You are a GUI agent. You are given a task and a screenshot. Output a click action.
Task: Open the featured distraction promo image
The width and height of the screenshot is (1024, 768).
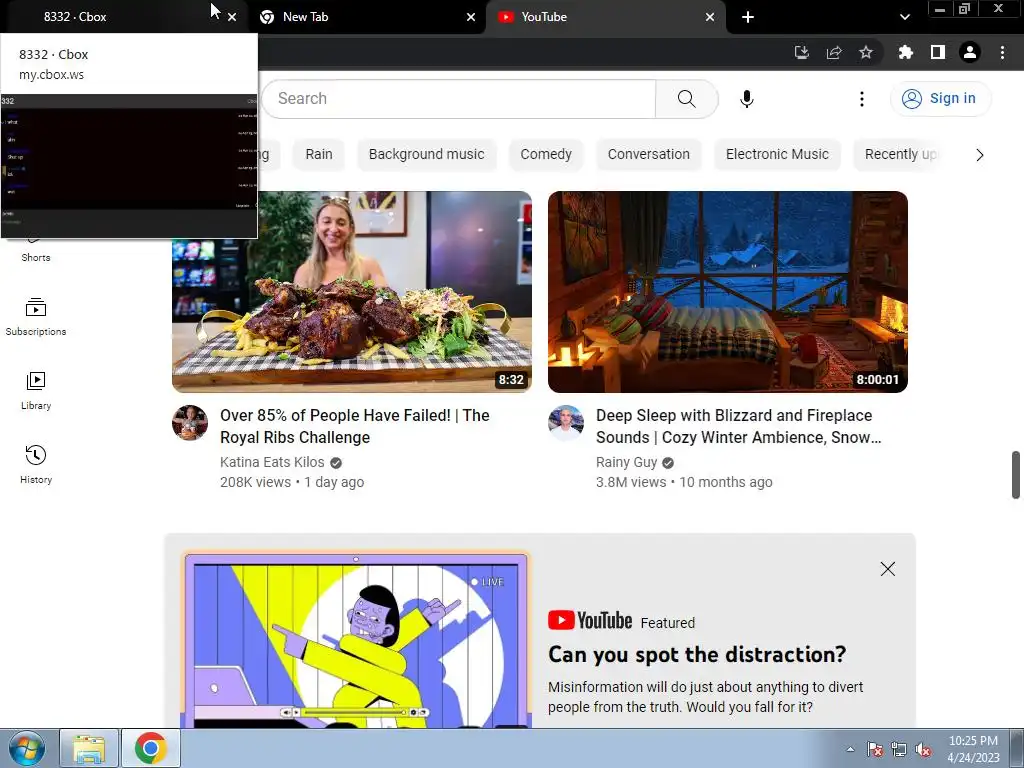356,640
